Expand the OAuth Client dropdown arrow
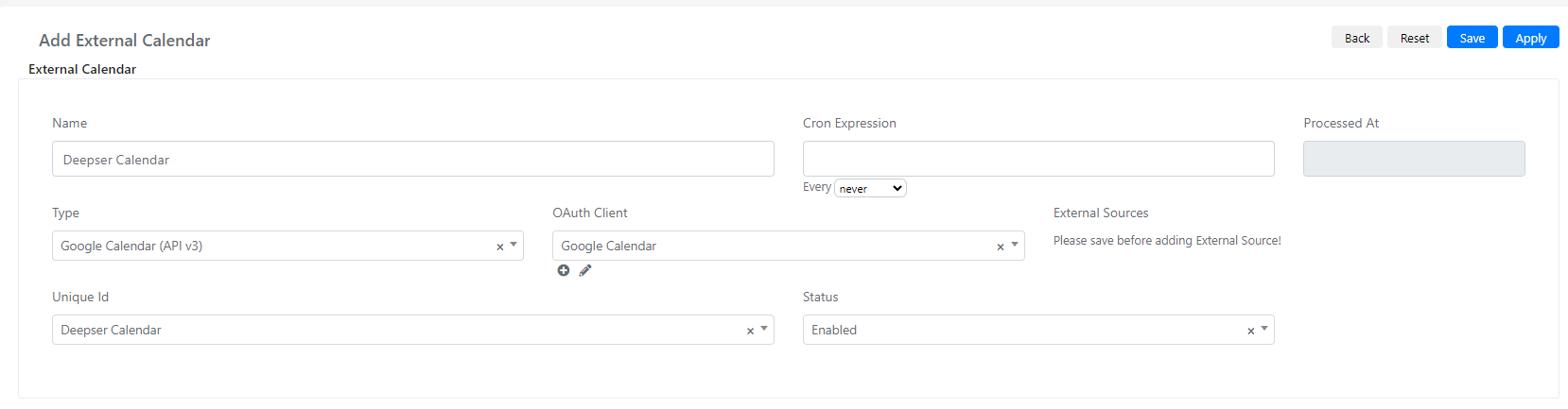Image resolution: width=1568 pixels, height=409 pixels. (1015, 245)
